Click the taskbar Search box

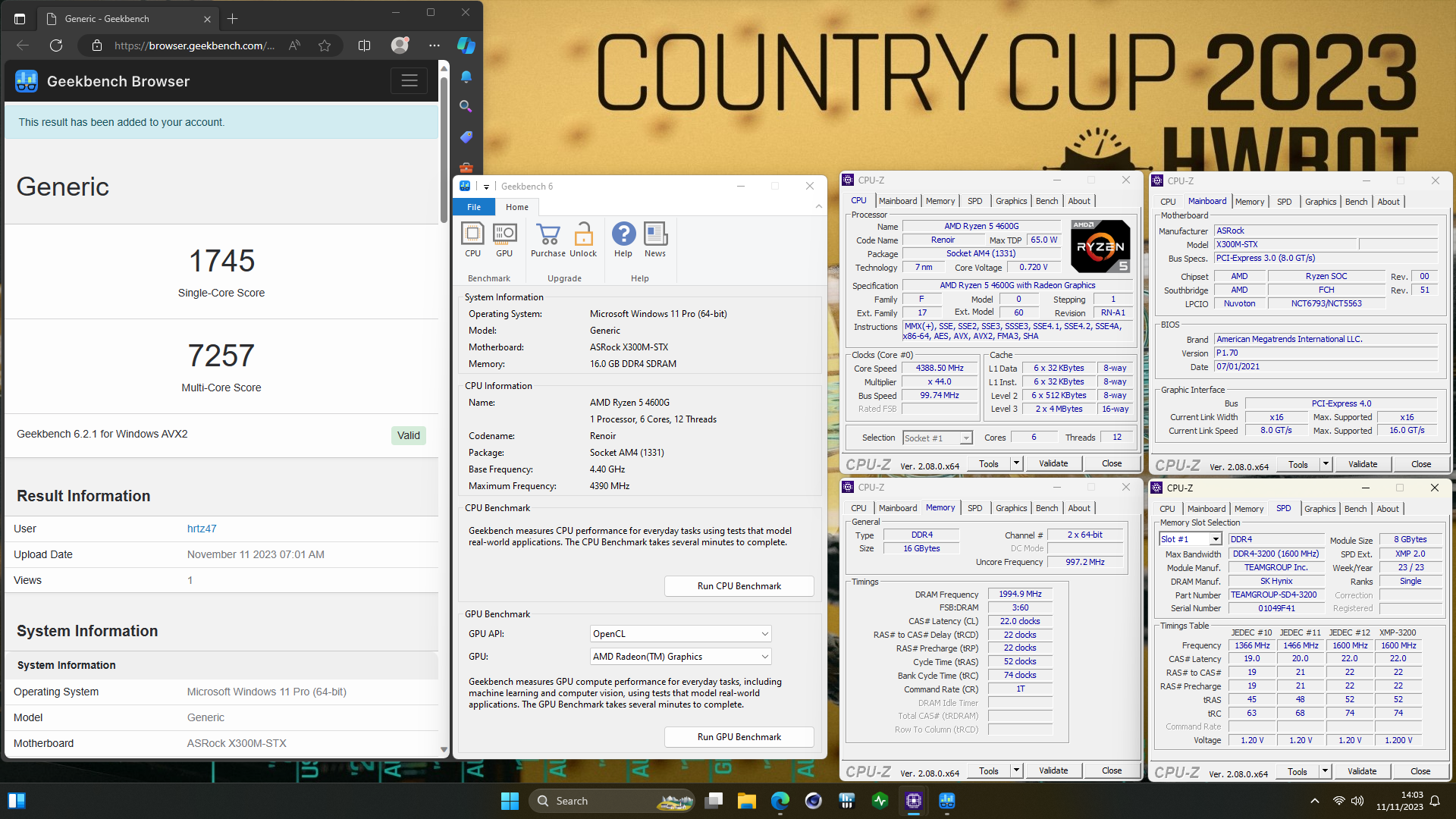point(611,801)
